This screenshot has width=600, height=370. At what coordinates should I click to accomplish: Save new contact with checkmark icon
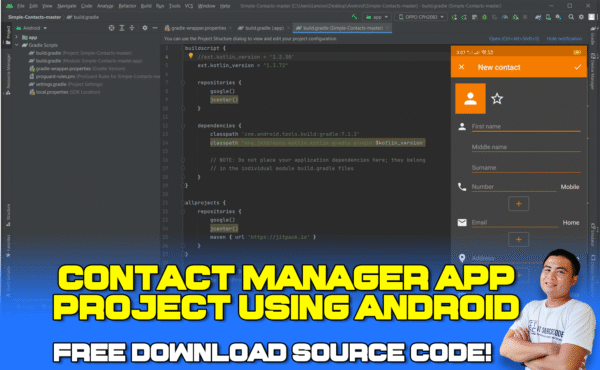click(577, 67)
